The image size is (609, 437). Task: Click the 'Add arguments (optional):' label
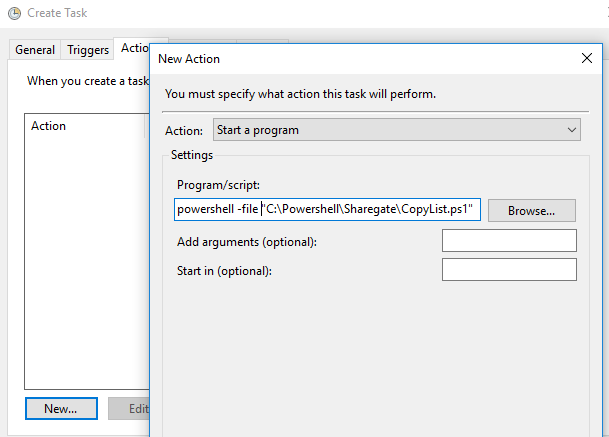point(247,242)
